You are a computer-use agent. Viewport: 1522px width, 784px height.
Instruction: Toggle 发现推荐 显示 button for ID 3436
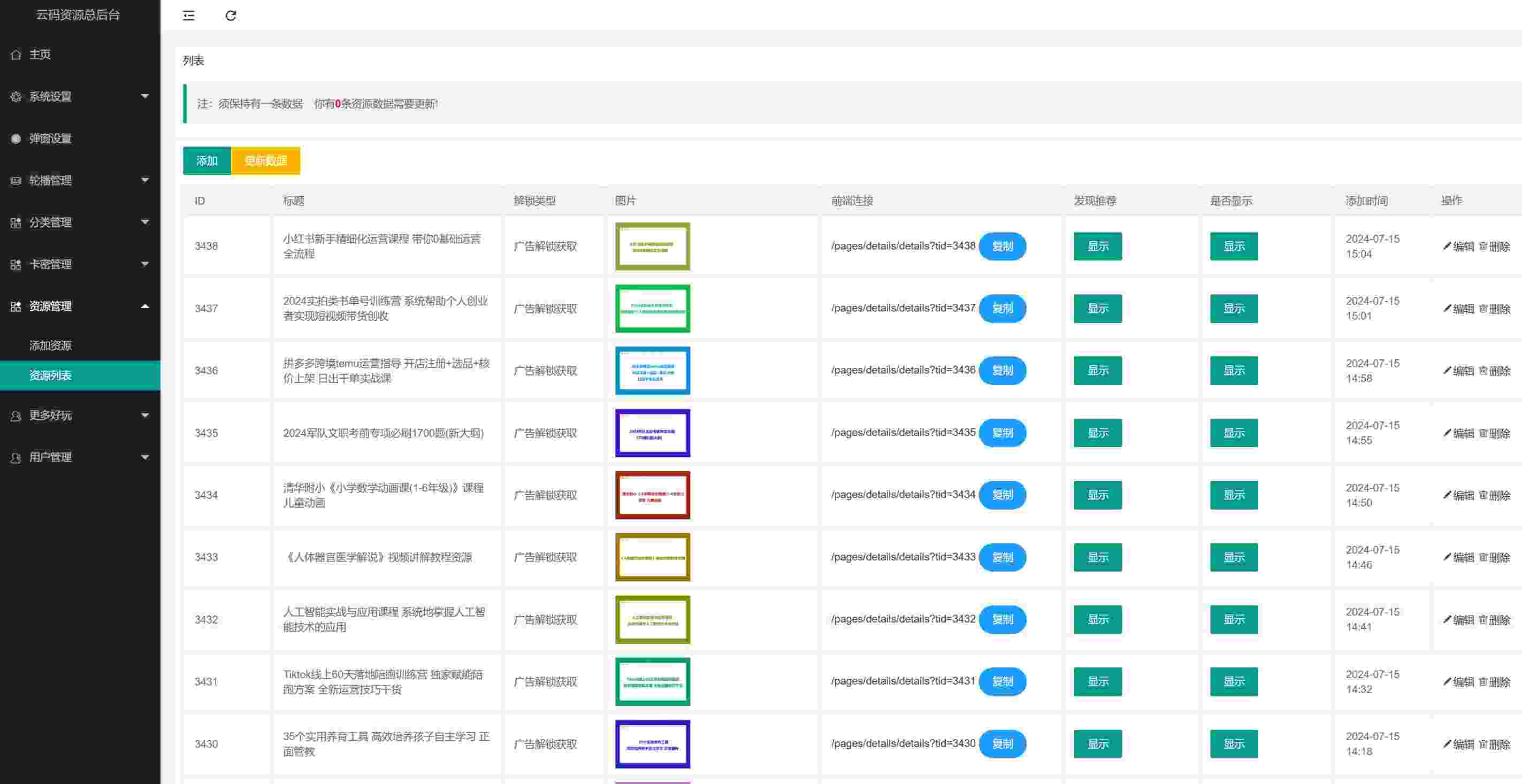(1097, 371)
